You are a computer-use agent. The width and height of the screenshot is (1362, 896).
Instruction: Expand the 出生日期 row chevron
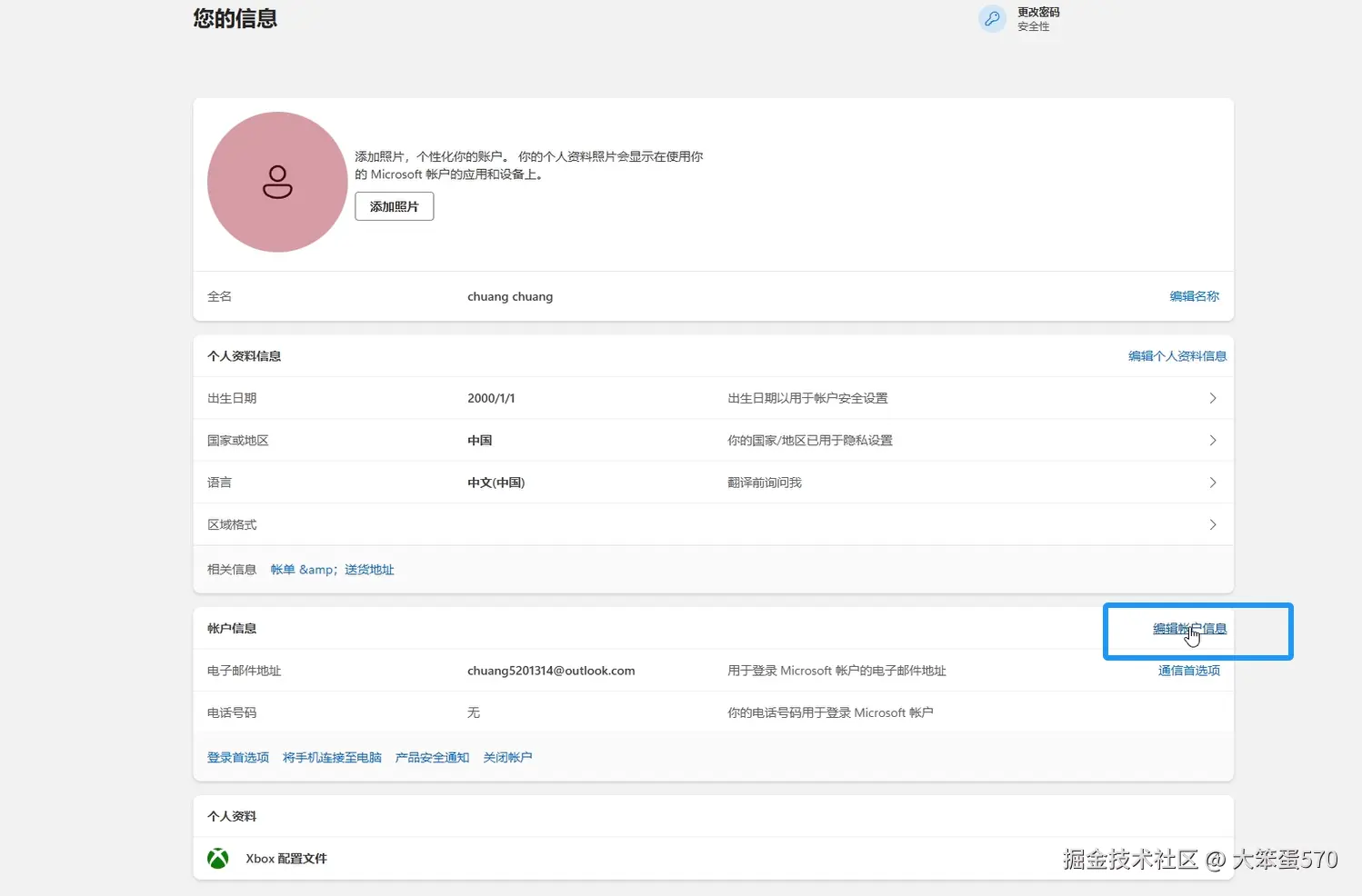(x=1213, y=398)
